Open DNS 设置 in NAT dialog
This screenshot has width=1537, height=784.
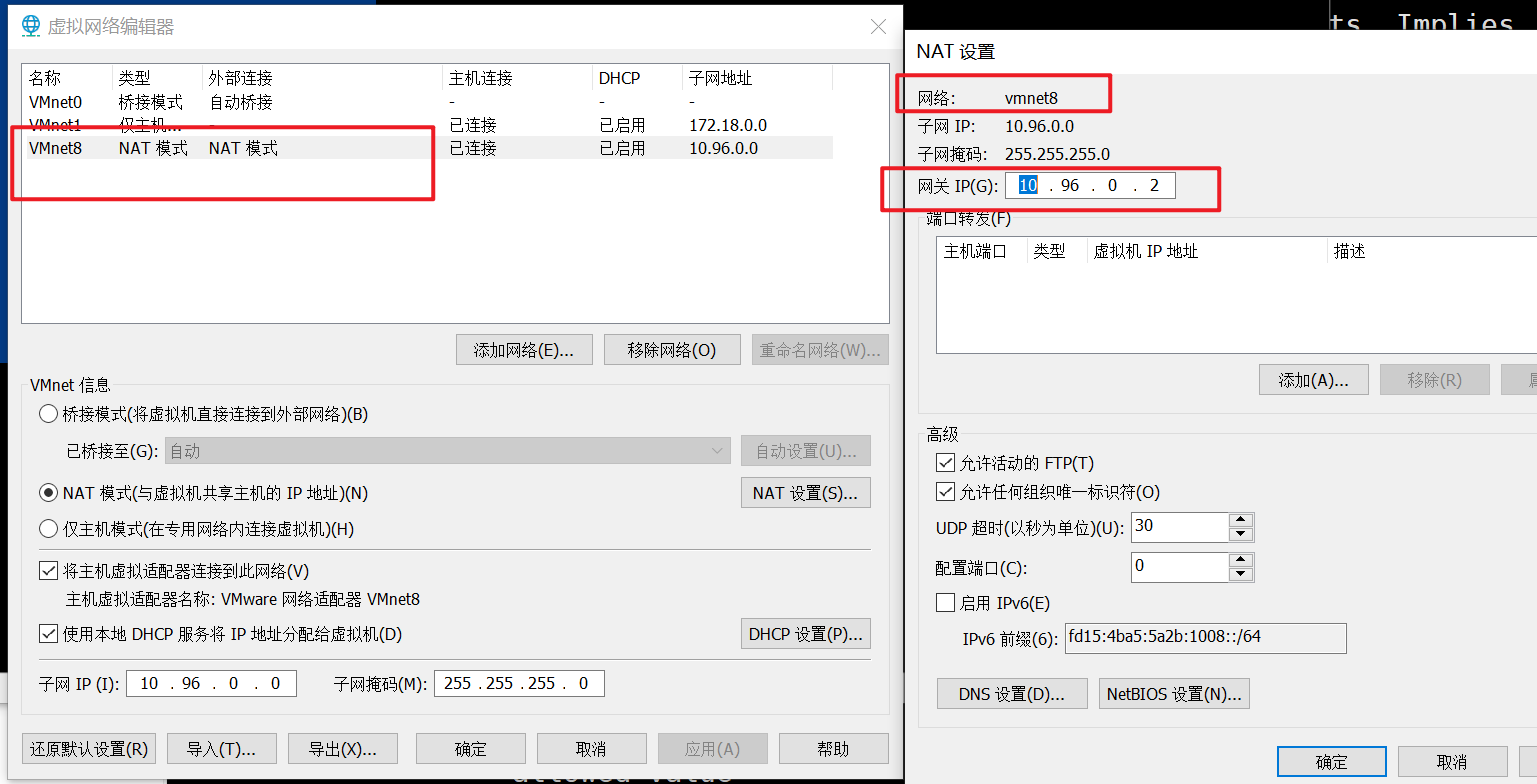(1011, 694)
